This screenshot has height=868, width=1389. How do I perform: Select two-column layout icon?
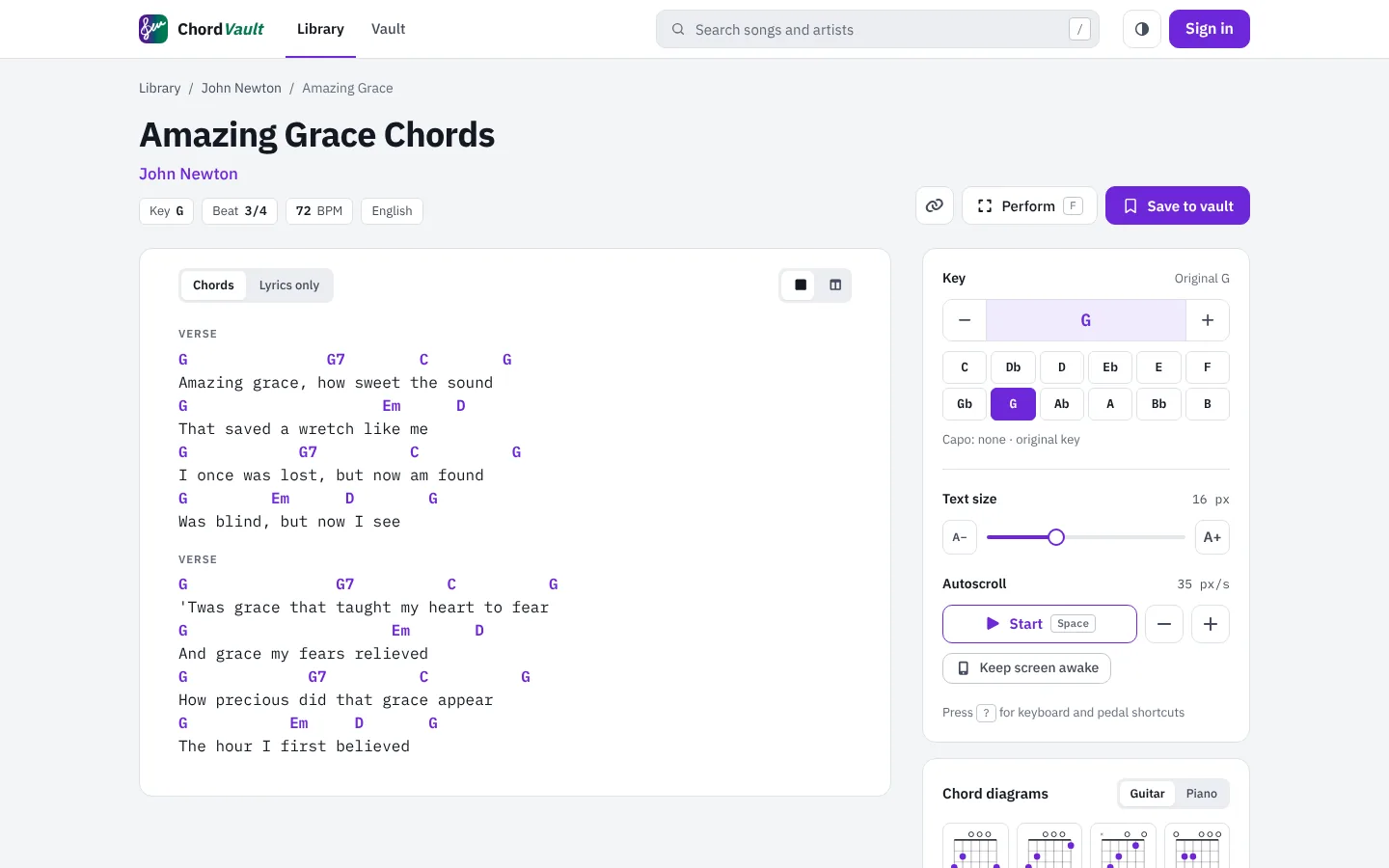835,285
